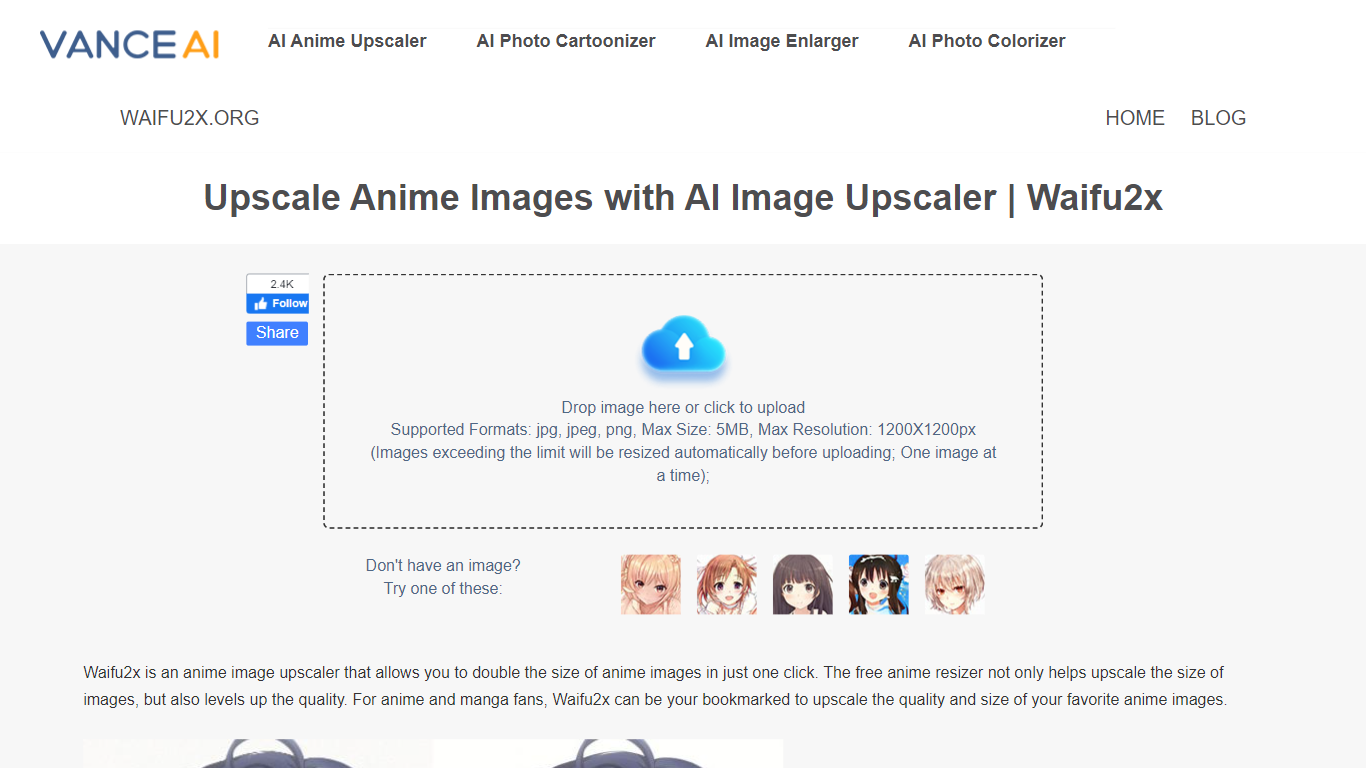Click the Upscale Anime Images page heading
1366x768 pixels.
tap(683, 197)
